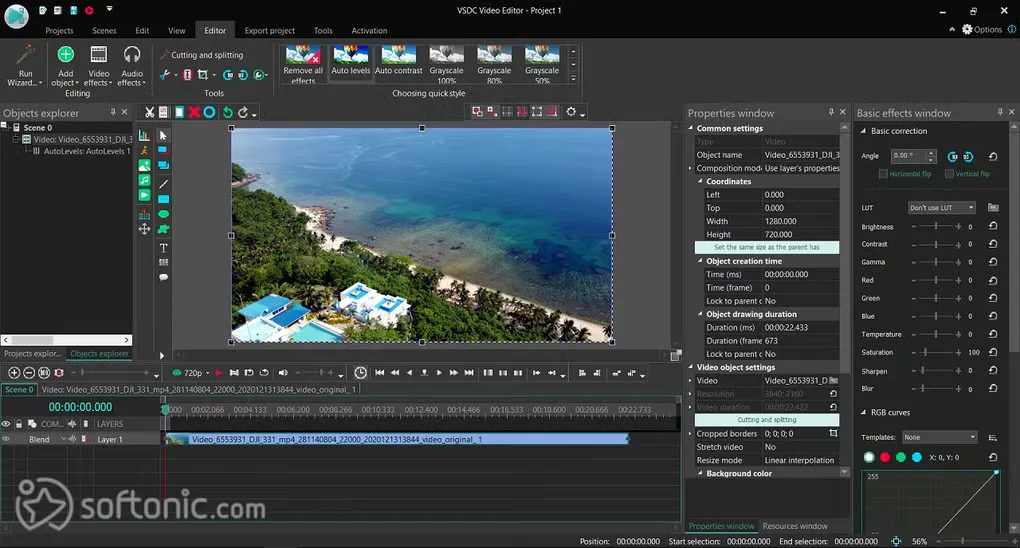Pin the Basic effects window
This screenshot has width=1020, height=548.
1000,112
